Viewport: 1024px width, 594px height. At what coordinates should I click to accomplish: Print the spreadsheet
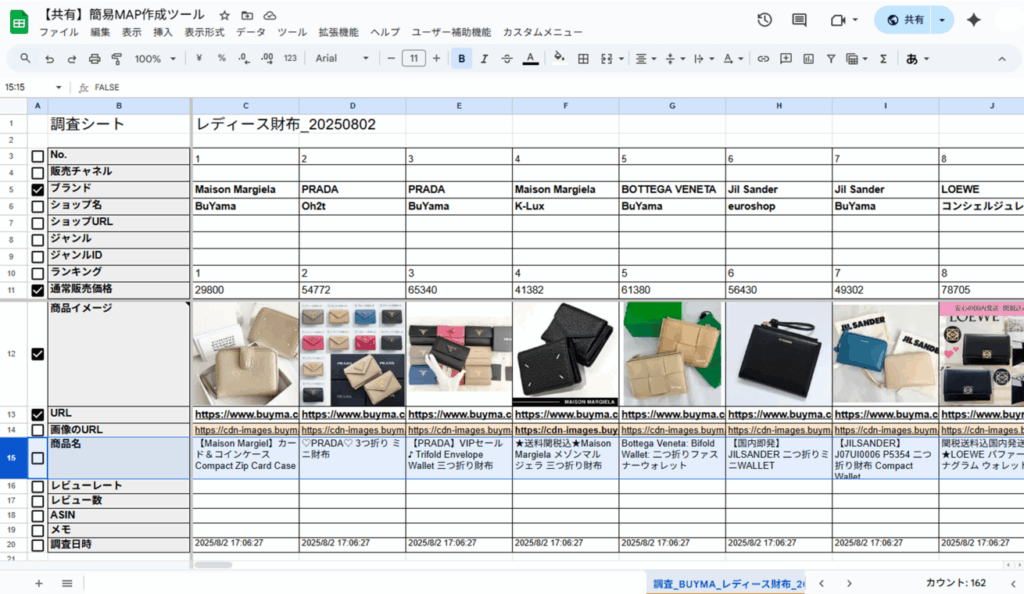(x=95, y=59)
